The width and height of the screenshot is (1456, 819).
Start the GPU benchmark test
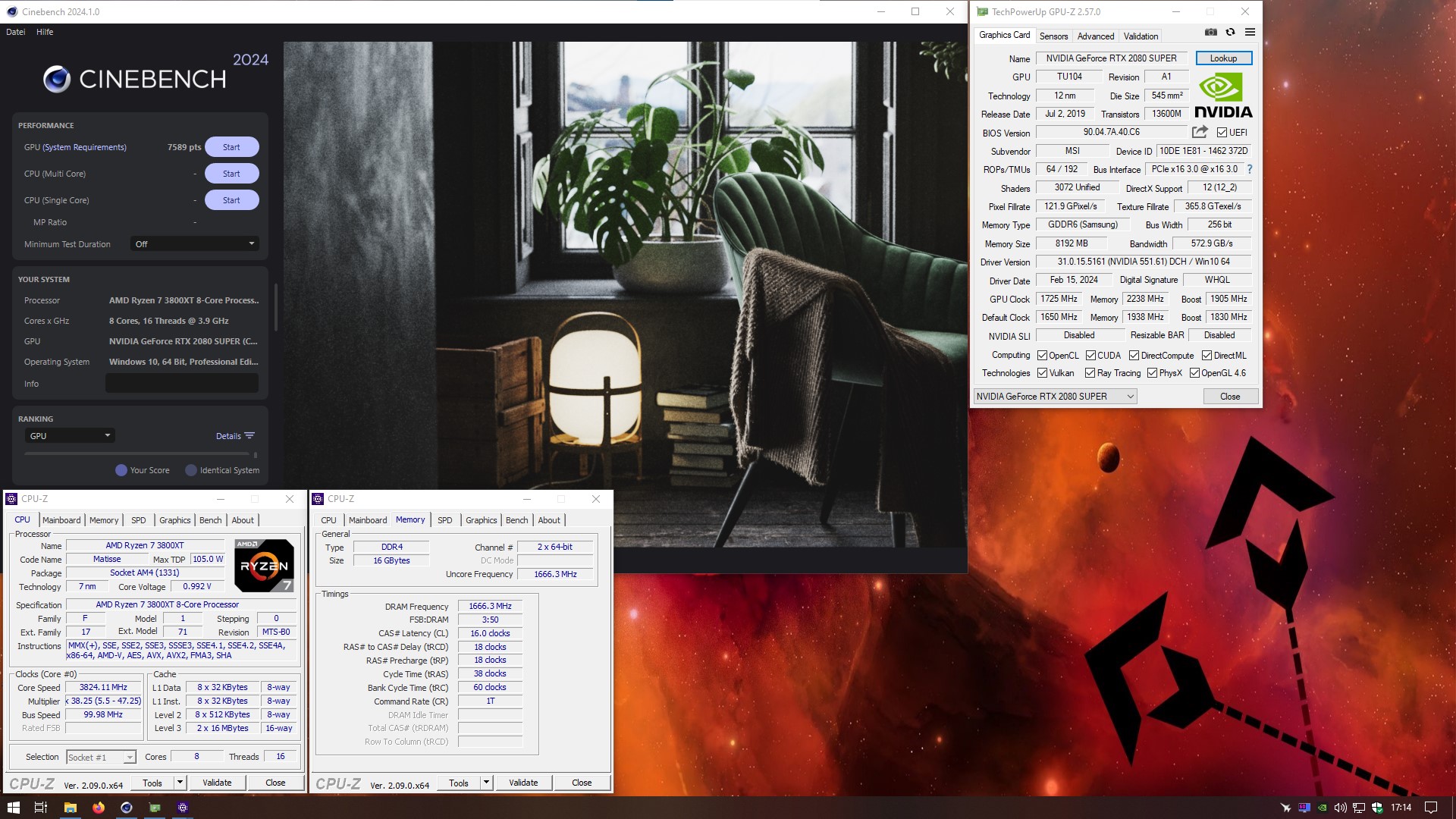[231, 147]
